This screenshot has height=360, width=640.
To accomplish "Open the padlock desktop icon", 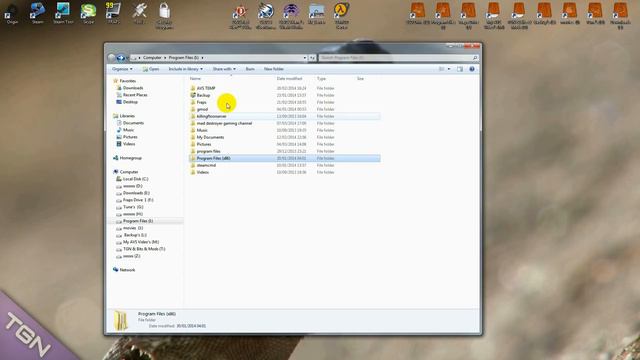I will click(x=164, y=16).
